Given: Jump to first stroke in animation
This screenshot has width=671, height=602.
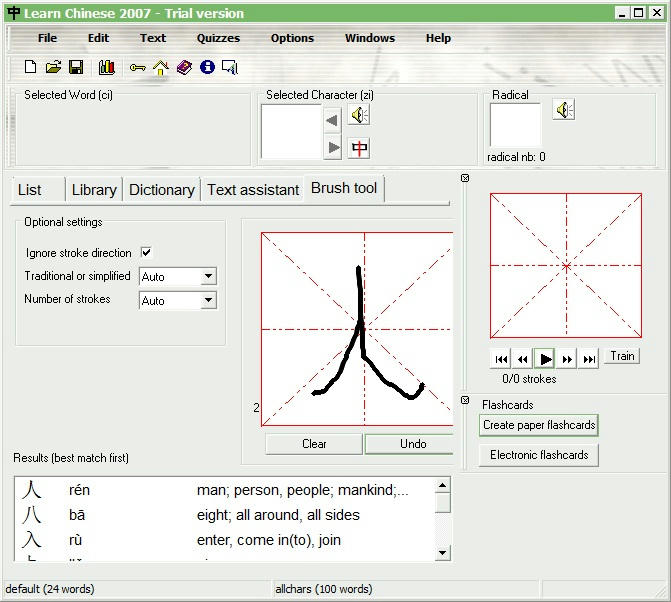Looking at the screenshot, I should click(501, 359).
